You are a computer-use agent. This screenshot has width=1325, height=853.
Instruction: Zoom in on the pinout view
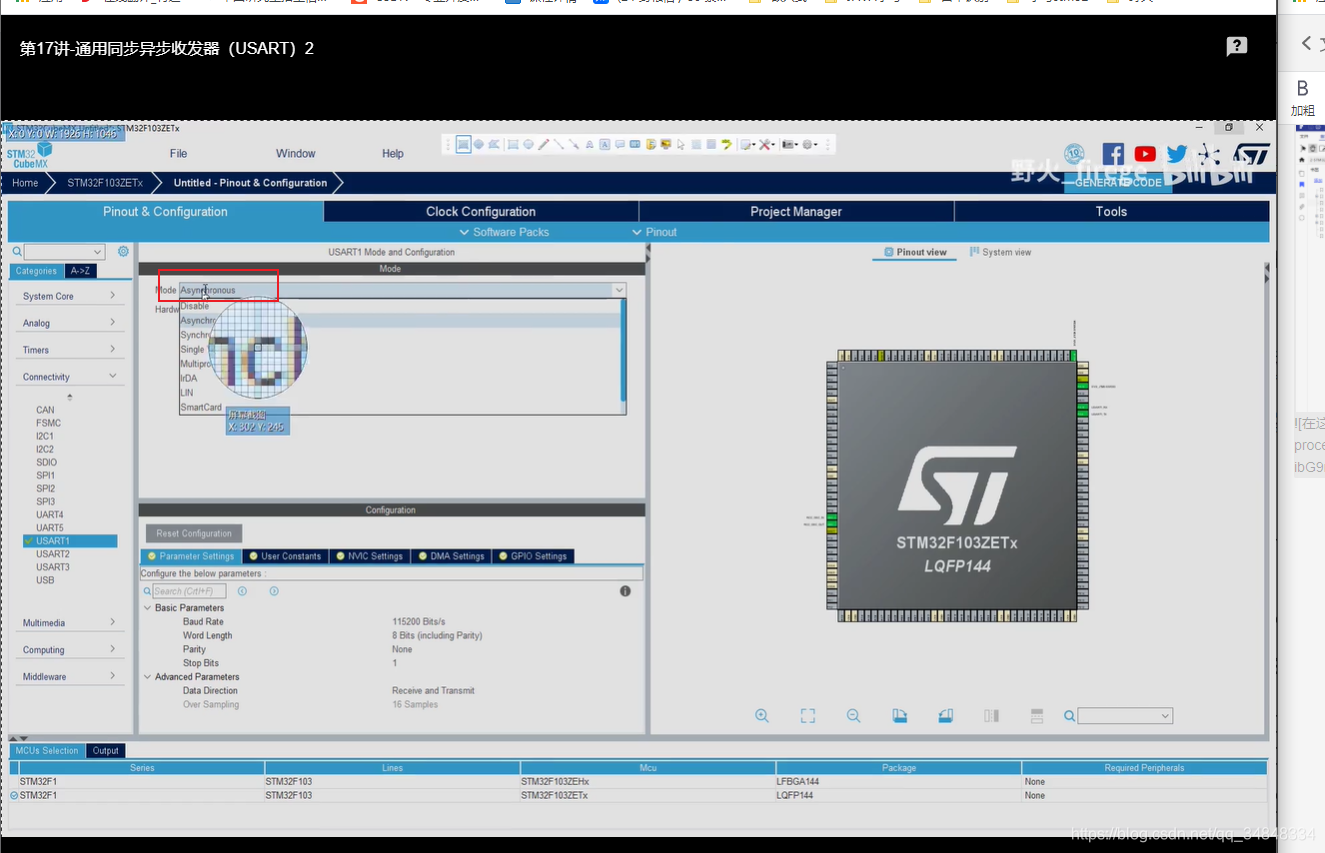(762, 716)
